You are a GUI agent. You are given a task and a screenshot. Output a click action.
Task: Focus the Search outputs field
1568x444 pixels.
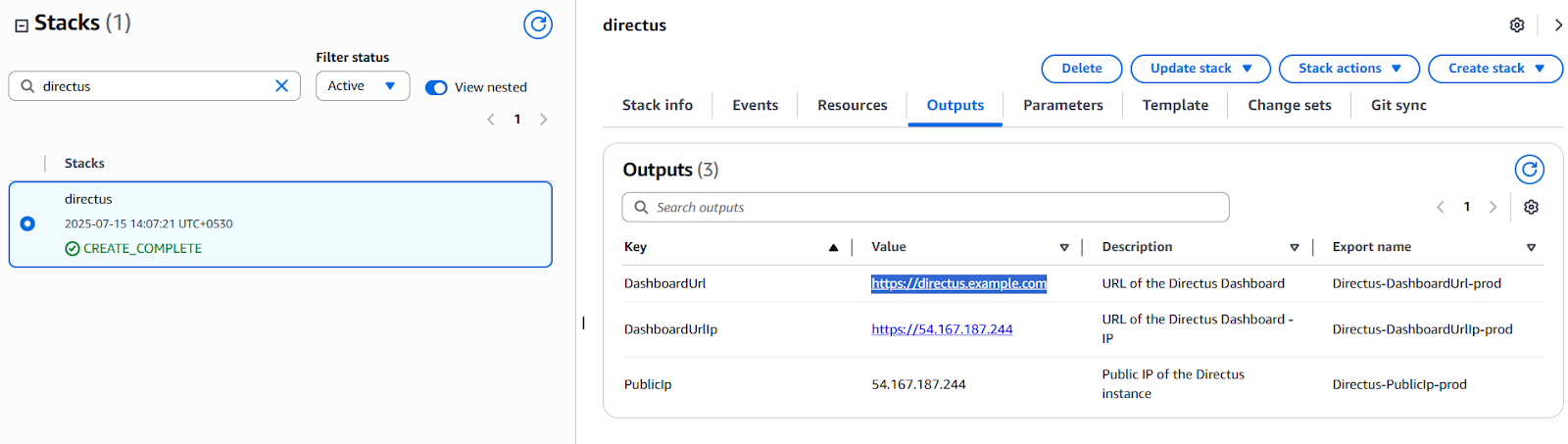pos(925,208)
